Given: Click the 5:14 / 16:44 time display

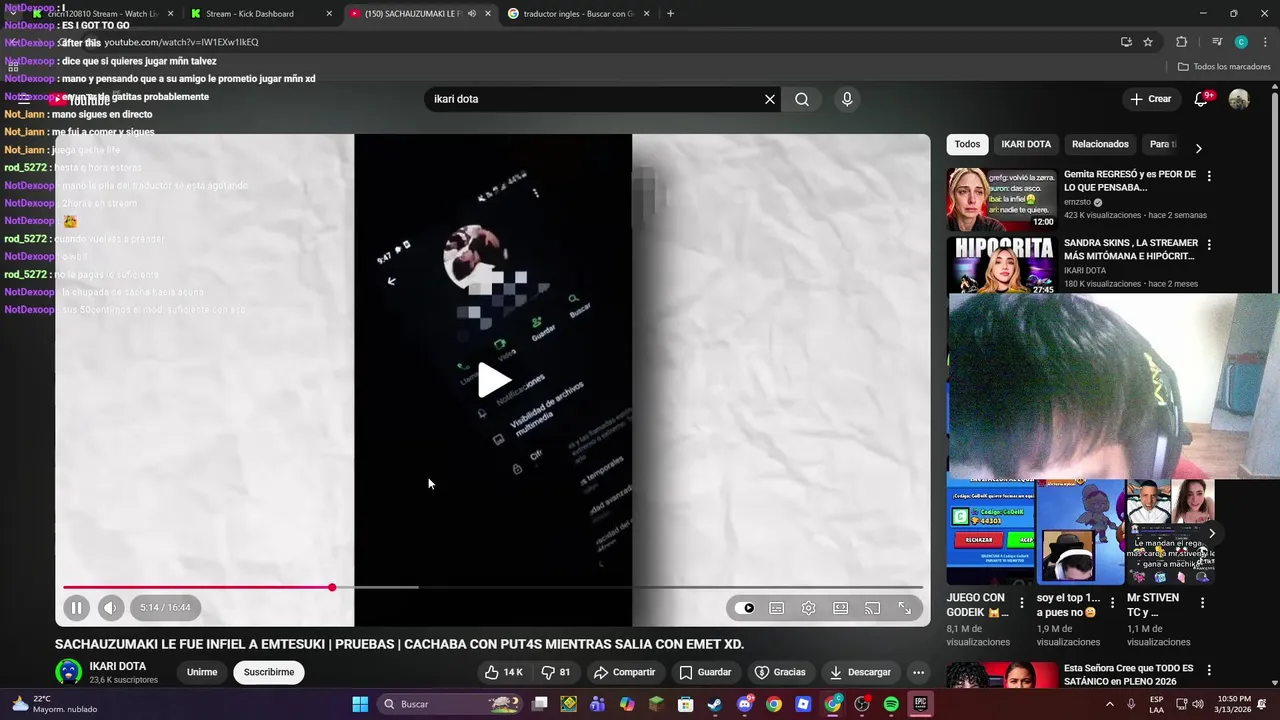Looking at the screenshot, I should [165, 607].
